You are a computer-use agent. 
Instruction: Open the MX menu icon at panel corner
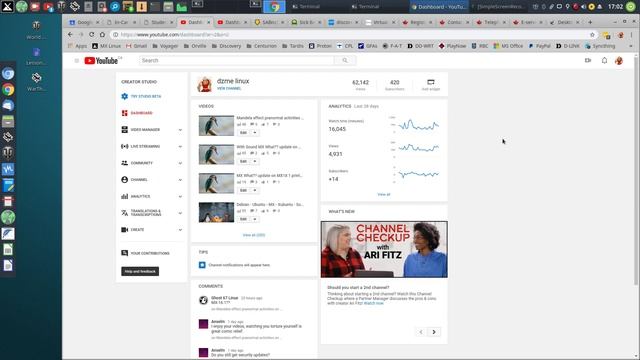click(7, 6)
